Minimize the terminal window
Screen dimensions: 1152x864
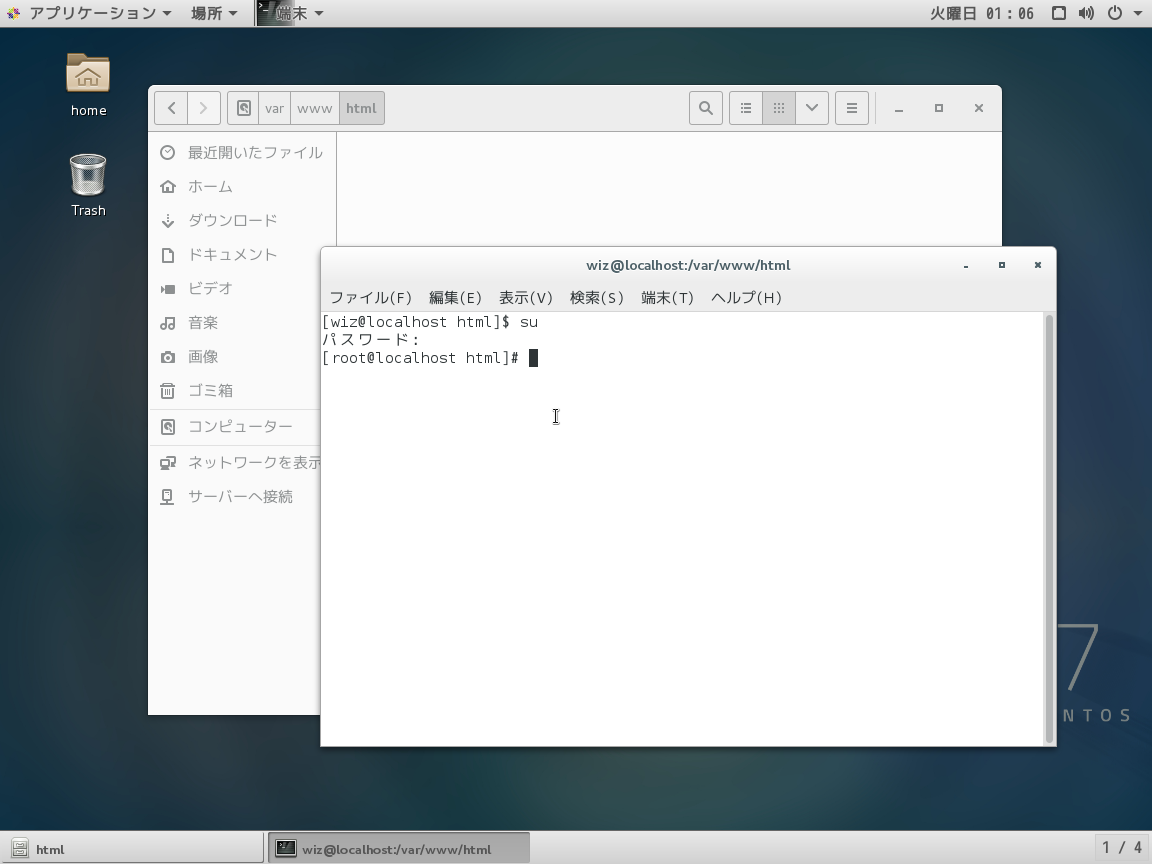[965, 265]
